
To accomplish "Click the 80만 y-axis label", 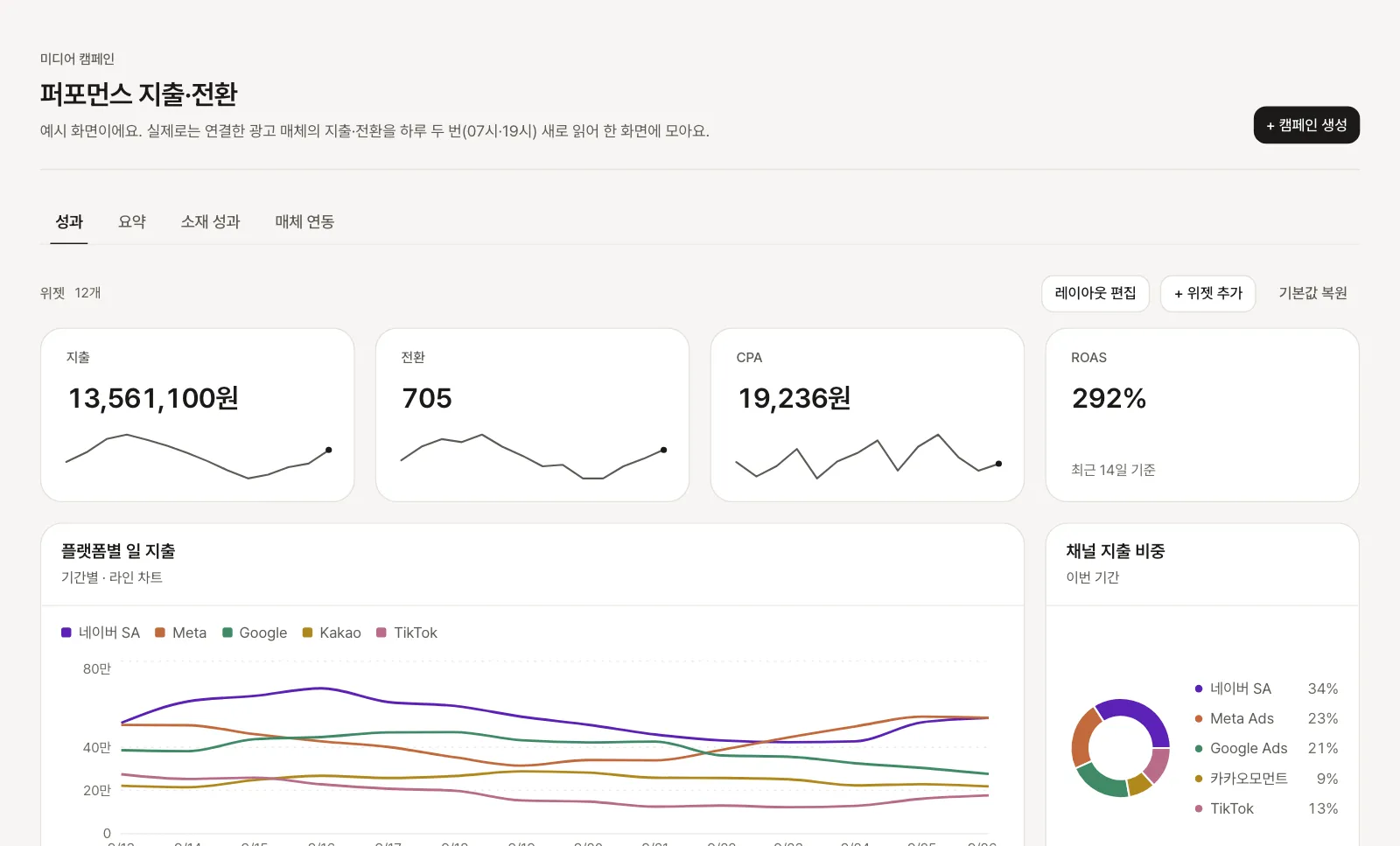I will (x=97, y=668).
